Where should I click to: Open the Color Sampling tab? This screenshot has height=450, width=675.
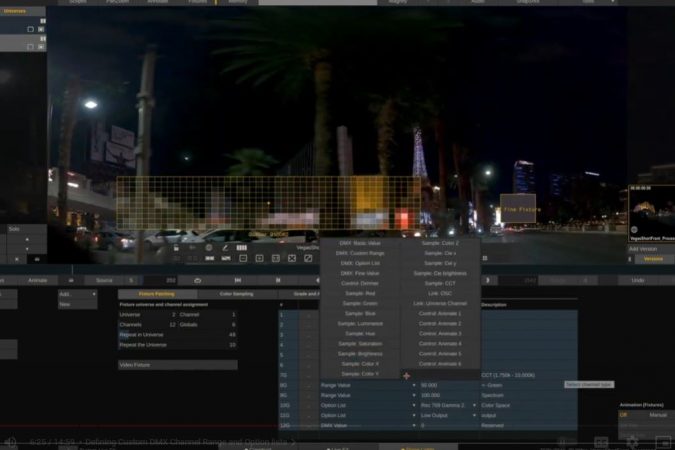pyautogui.click(x=236, y=294)
